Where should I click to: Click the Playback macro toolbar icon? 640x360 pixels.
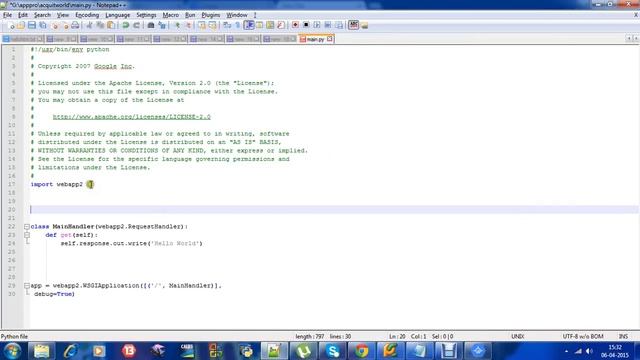pyautogui.click(x=317, y=25)
